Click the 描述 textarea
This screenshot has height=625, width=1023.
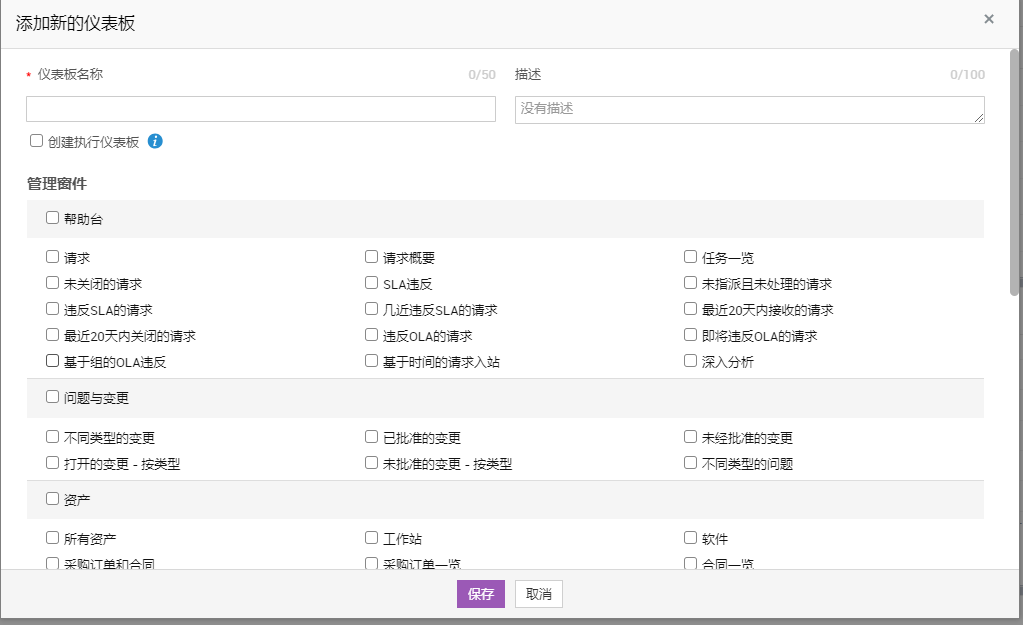pos(749,109)
